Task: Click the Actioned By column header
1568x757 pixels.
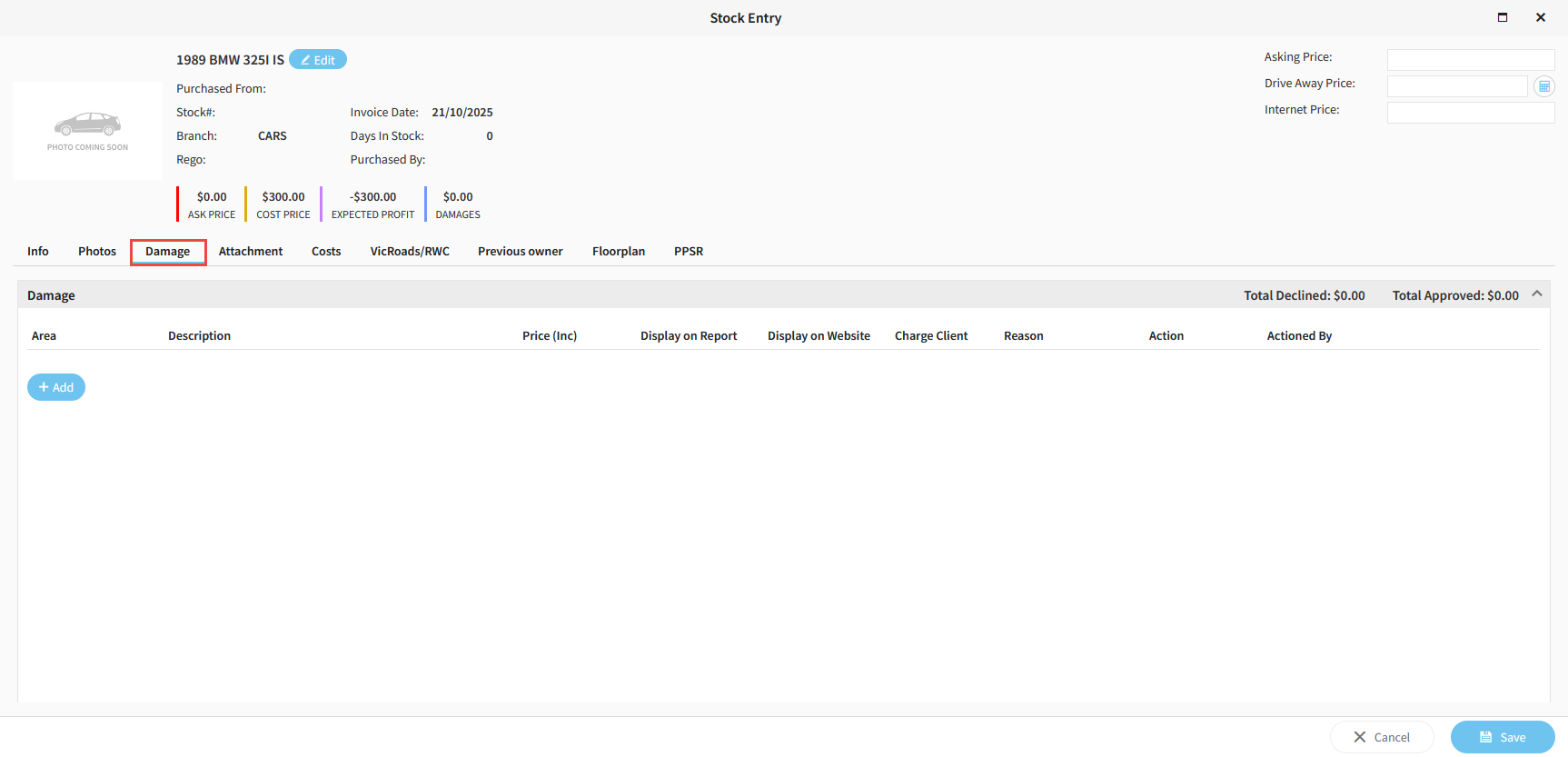Action: [x=1299, y=336]
